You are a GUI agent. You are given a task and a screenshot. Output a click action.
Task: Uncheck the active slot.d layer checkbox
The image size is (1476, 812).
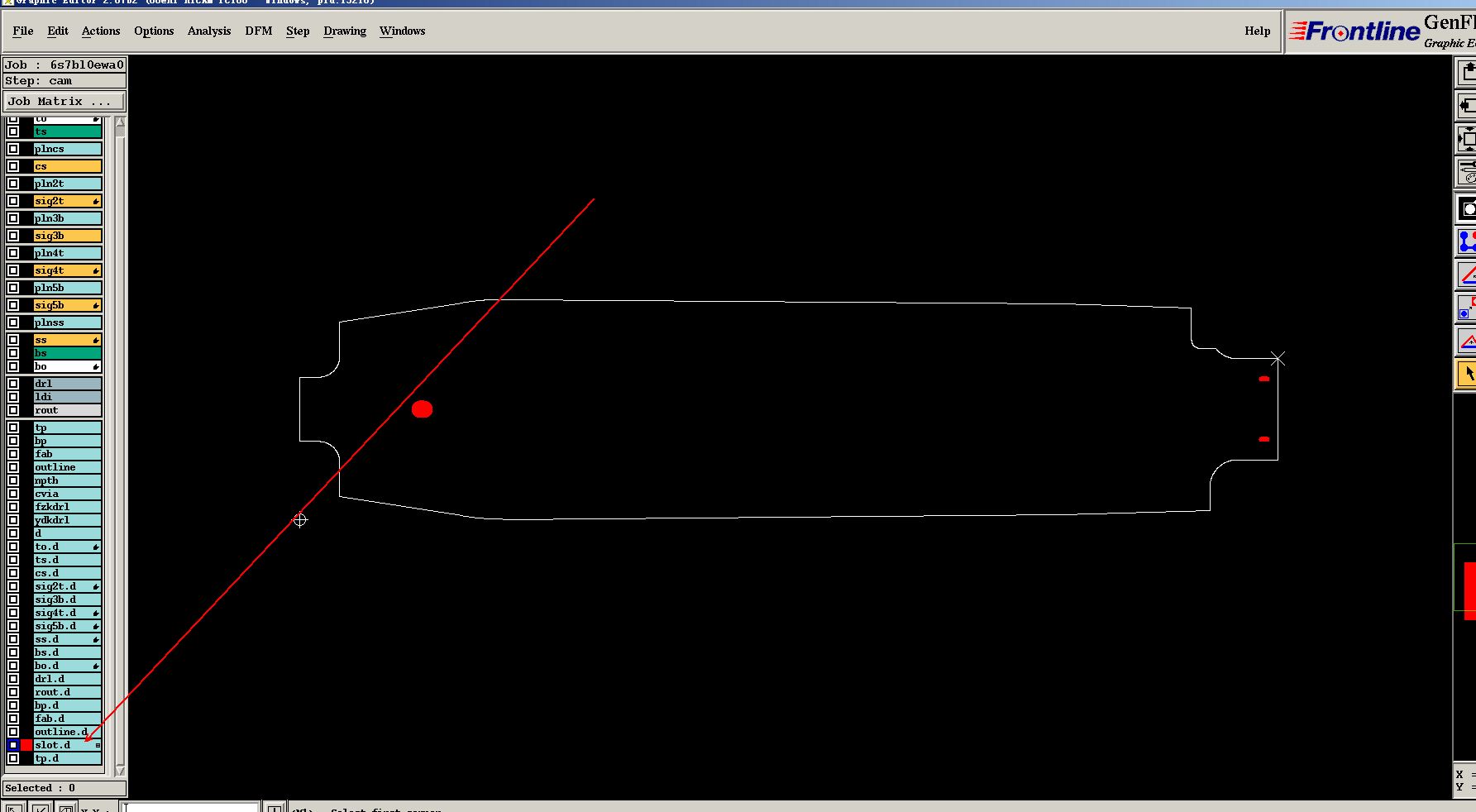coord(13,745)
